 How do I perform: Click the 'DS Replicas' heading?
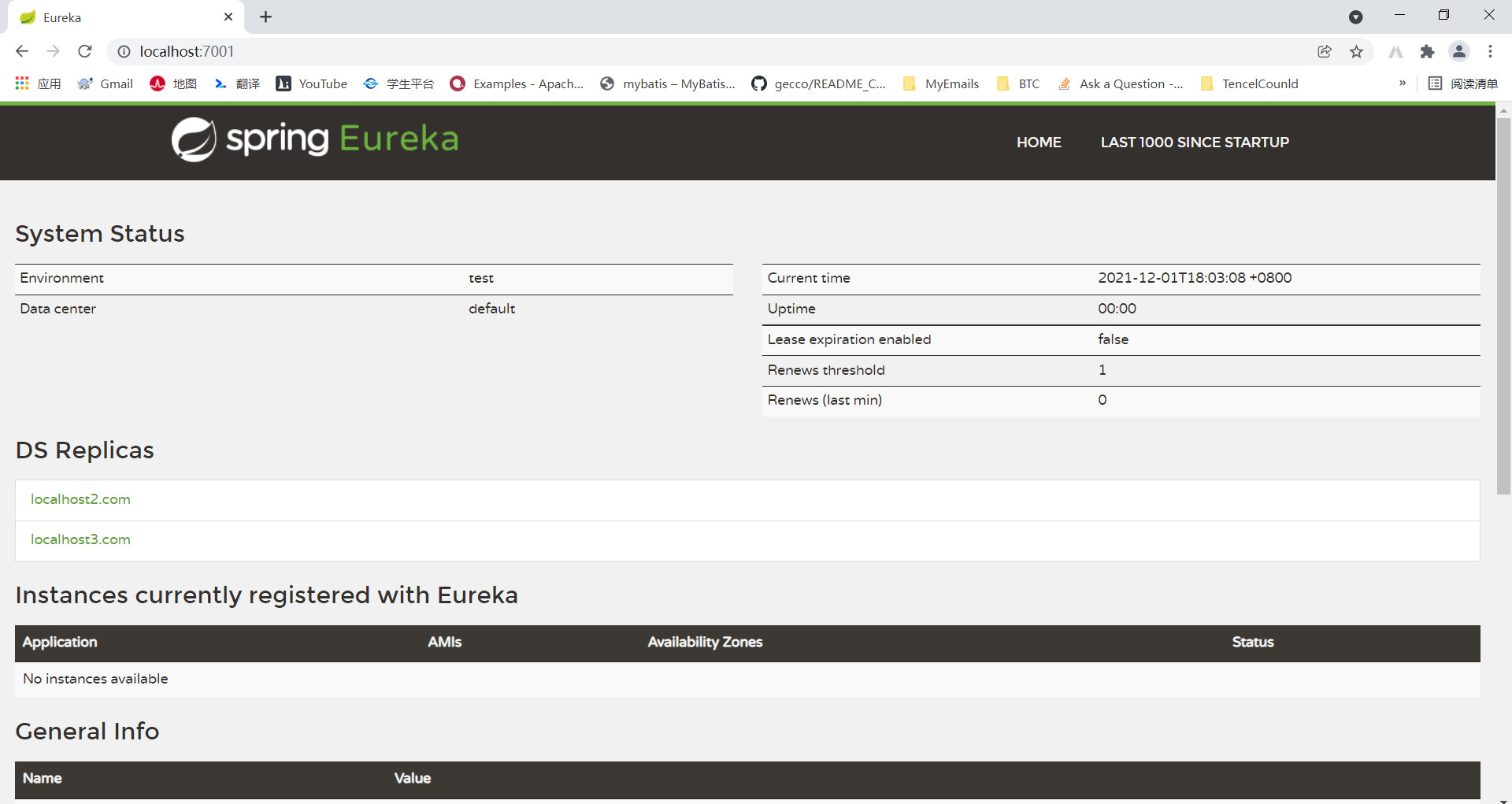(x=85, y=450)
